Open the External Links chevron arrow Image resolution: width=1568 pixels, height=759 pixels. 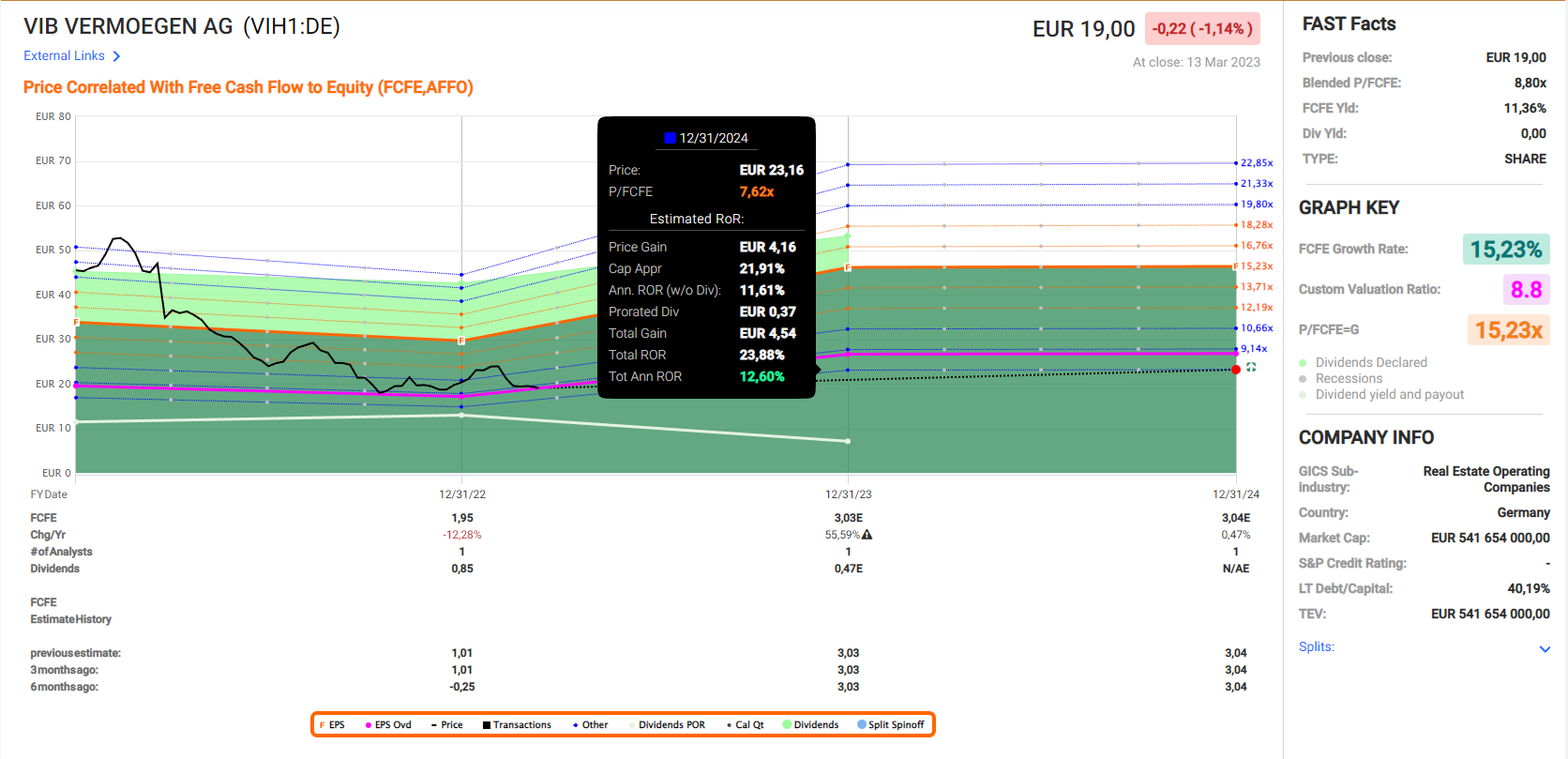coord(116,56)
